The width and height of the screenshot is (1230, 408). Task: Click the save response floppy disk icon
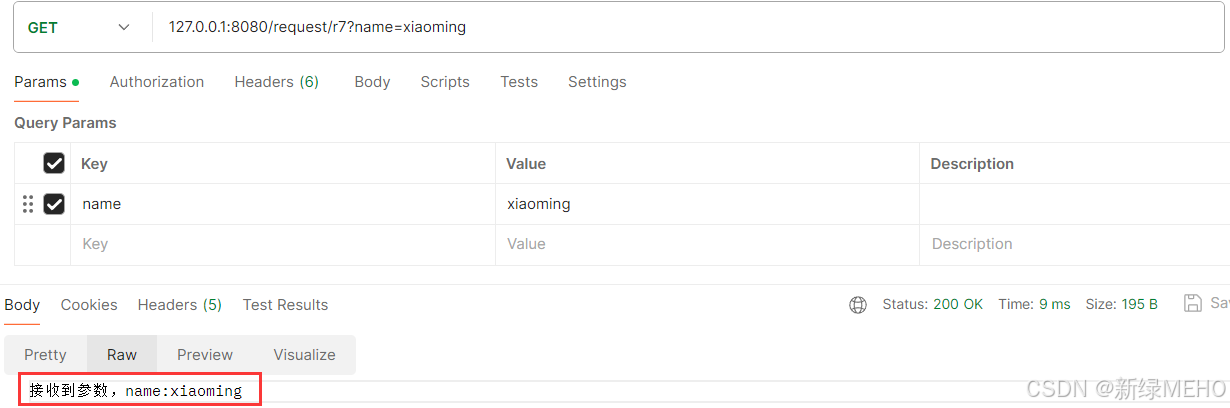coord(1192,303)
